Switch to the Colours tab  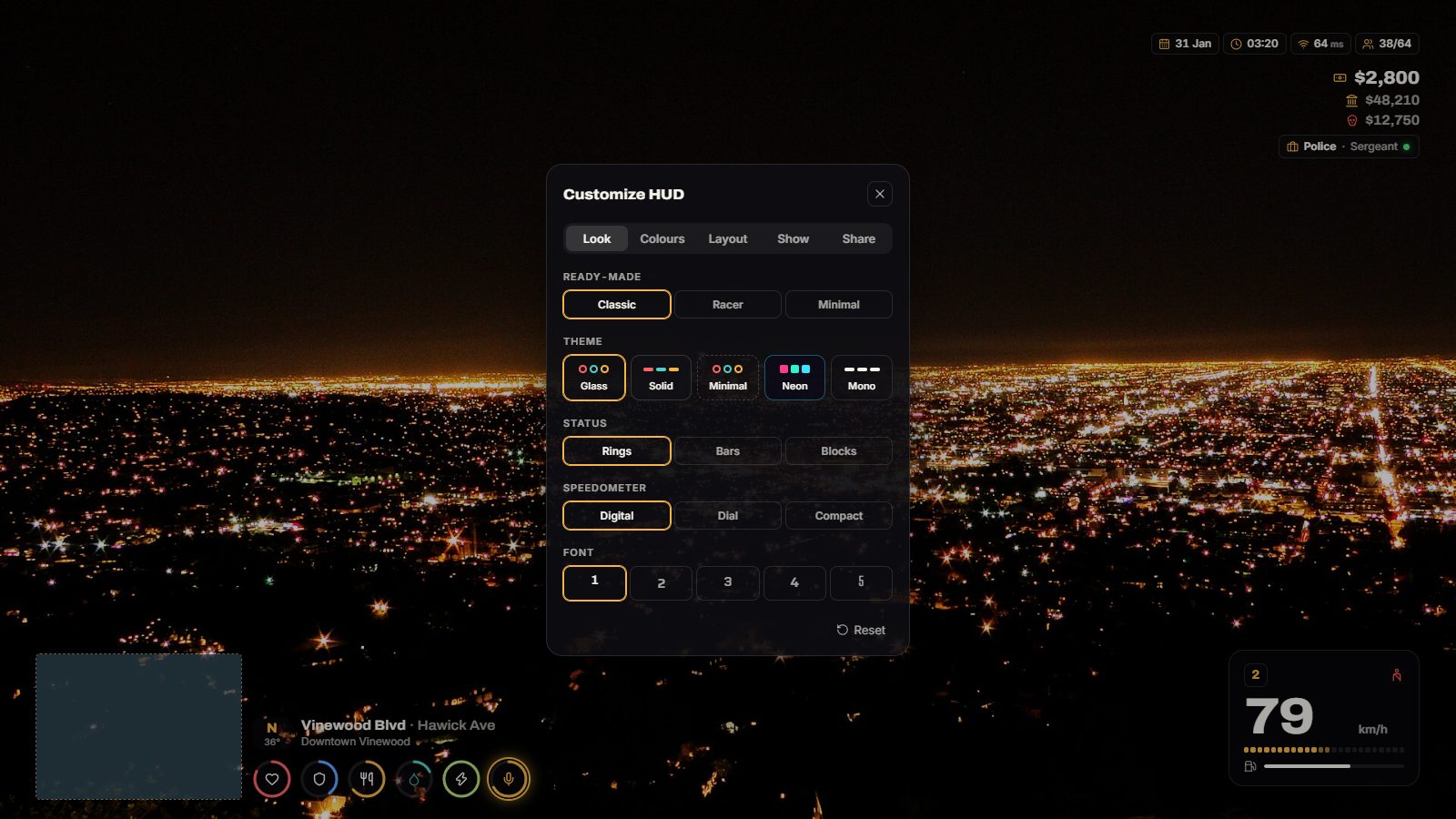point(662,238)
